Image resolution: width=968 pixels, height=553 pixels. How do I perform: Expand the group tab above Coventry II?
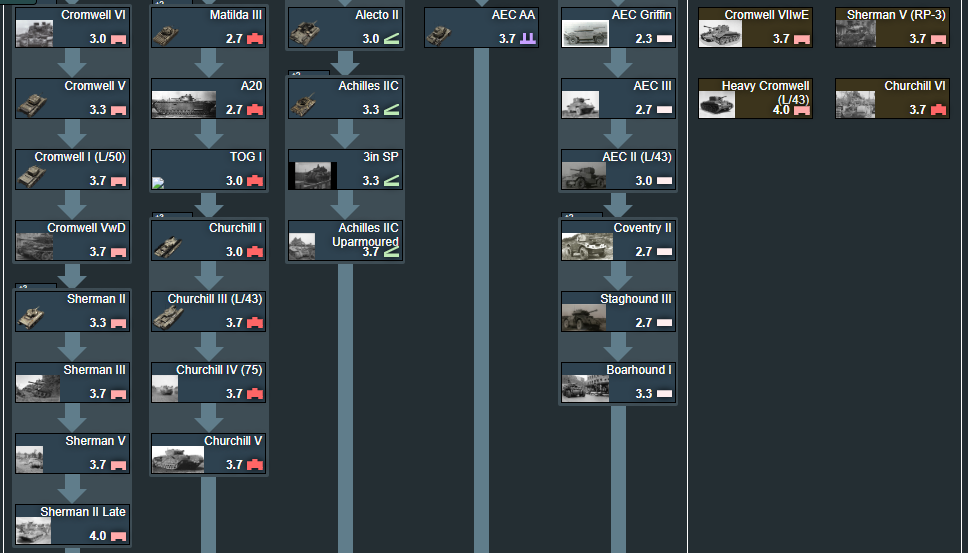coord(568,215)
